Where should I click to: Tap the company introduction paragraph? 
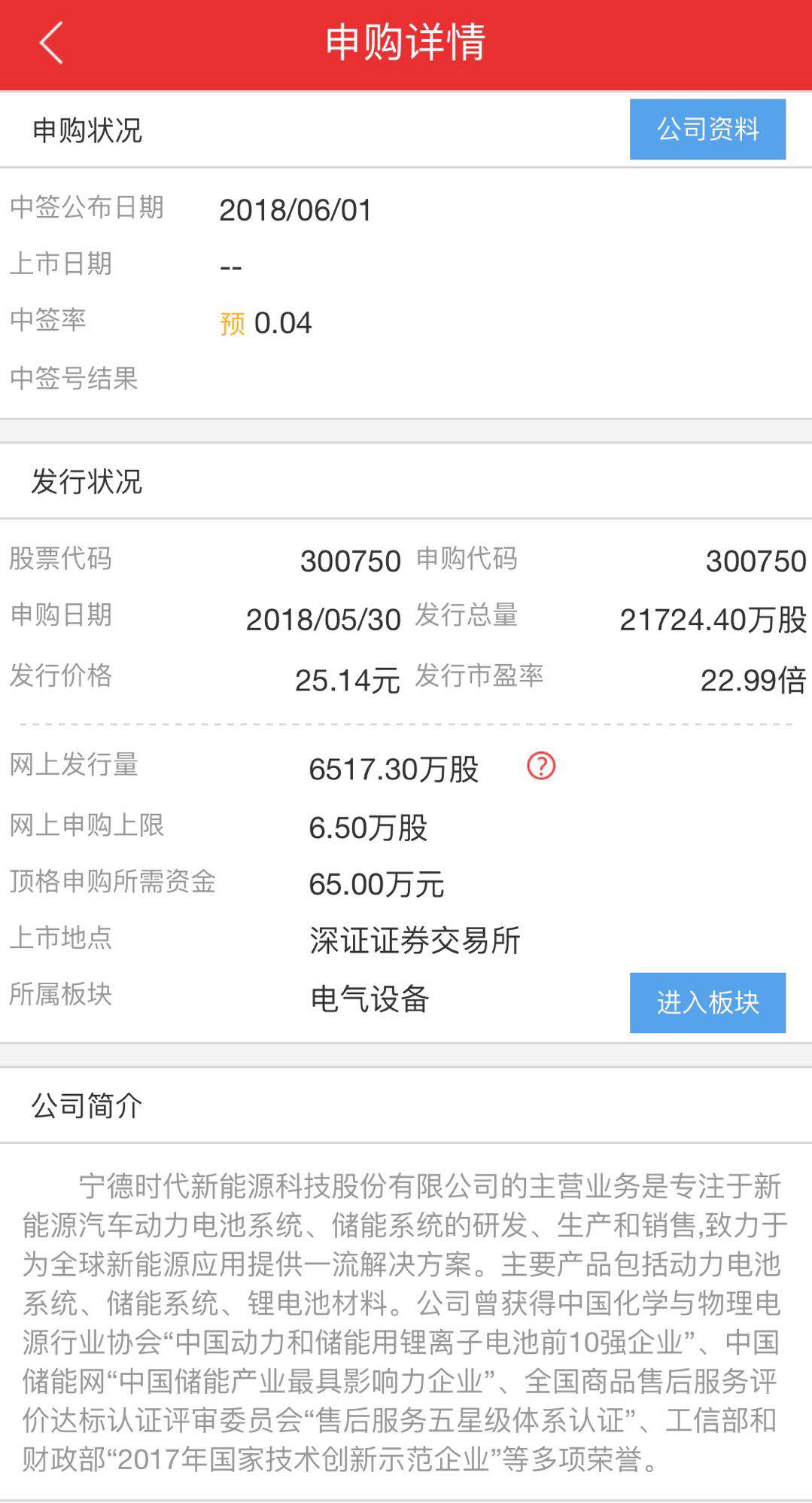tap(405, 1322)
